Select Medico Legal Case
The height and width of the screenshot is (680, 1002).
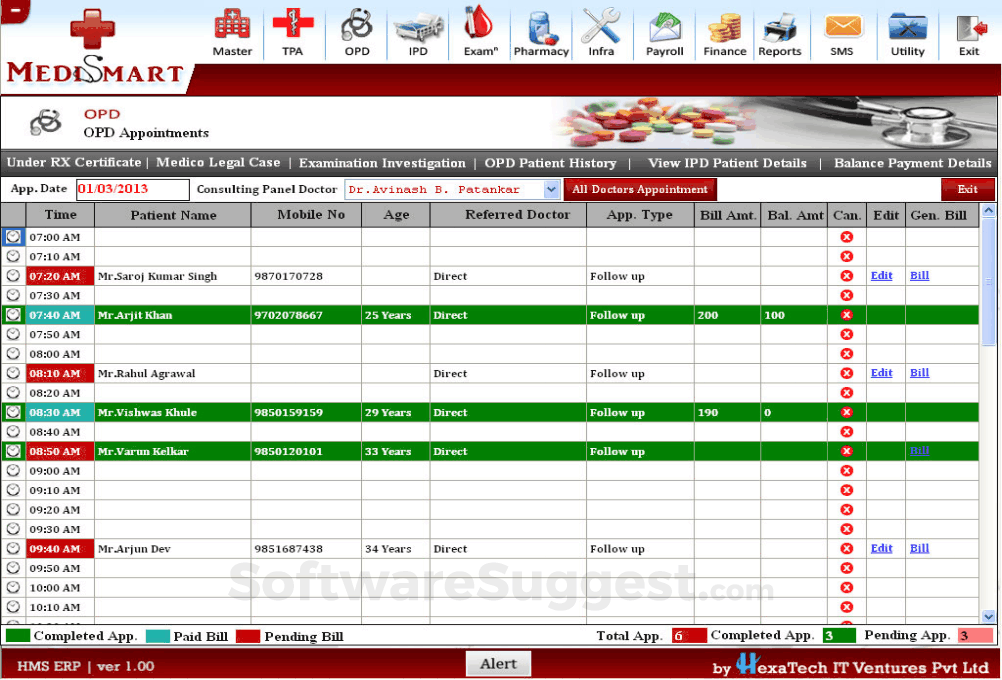coord(218,162)
